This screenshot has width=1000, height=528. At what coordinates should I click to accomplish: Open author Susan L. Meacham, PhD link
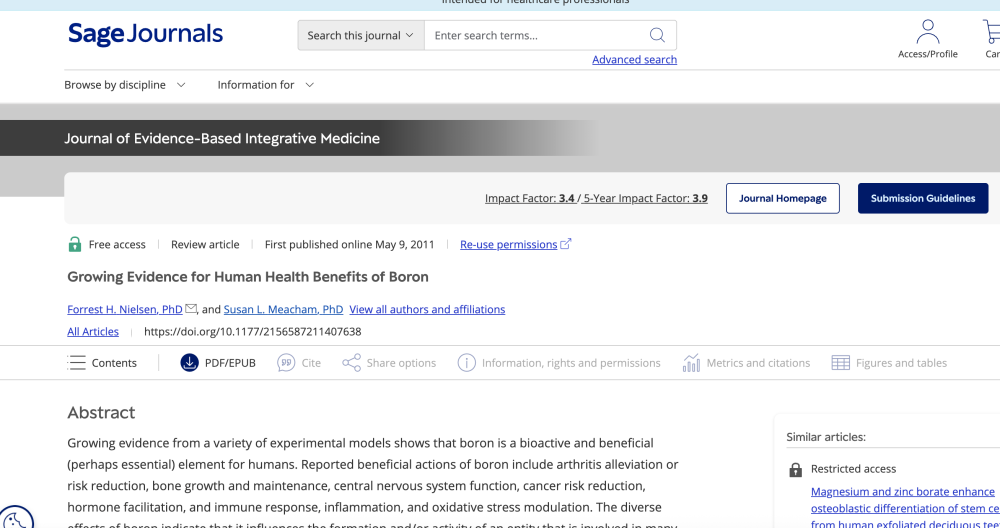(x=283, y=309)
